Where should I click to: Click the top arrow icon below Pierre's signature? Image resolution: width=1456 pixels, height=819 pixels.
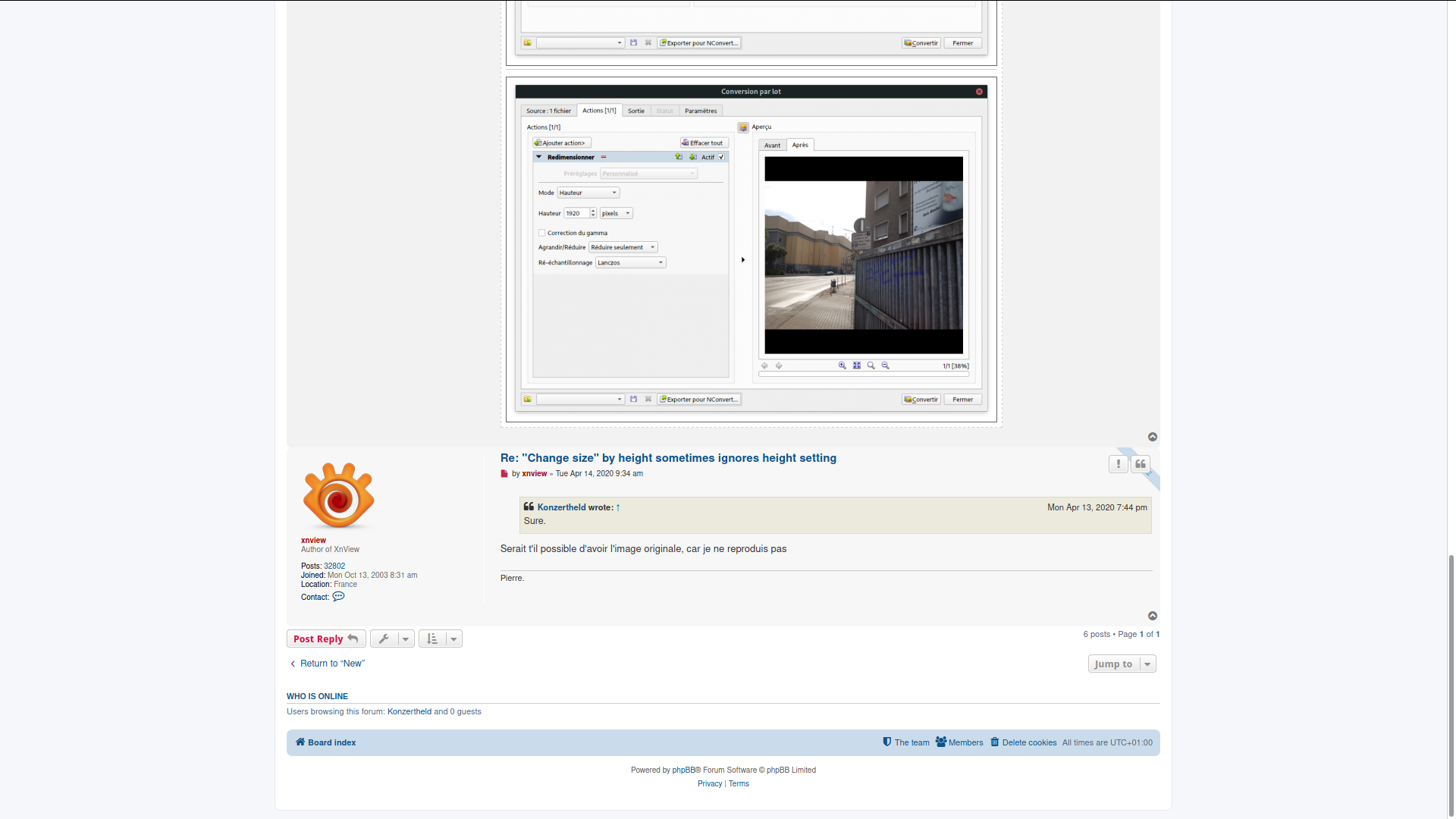click(1153, 617)
